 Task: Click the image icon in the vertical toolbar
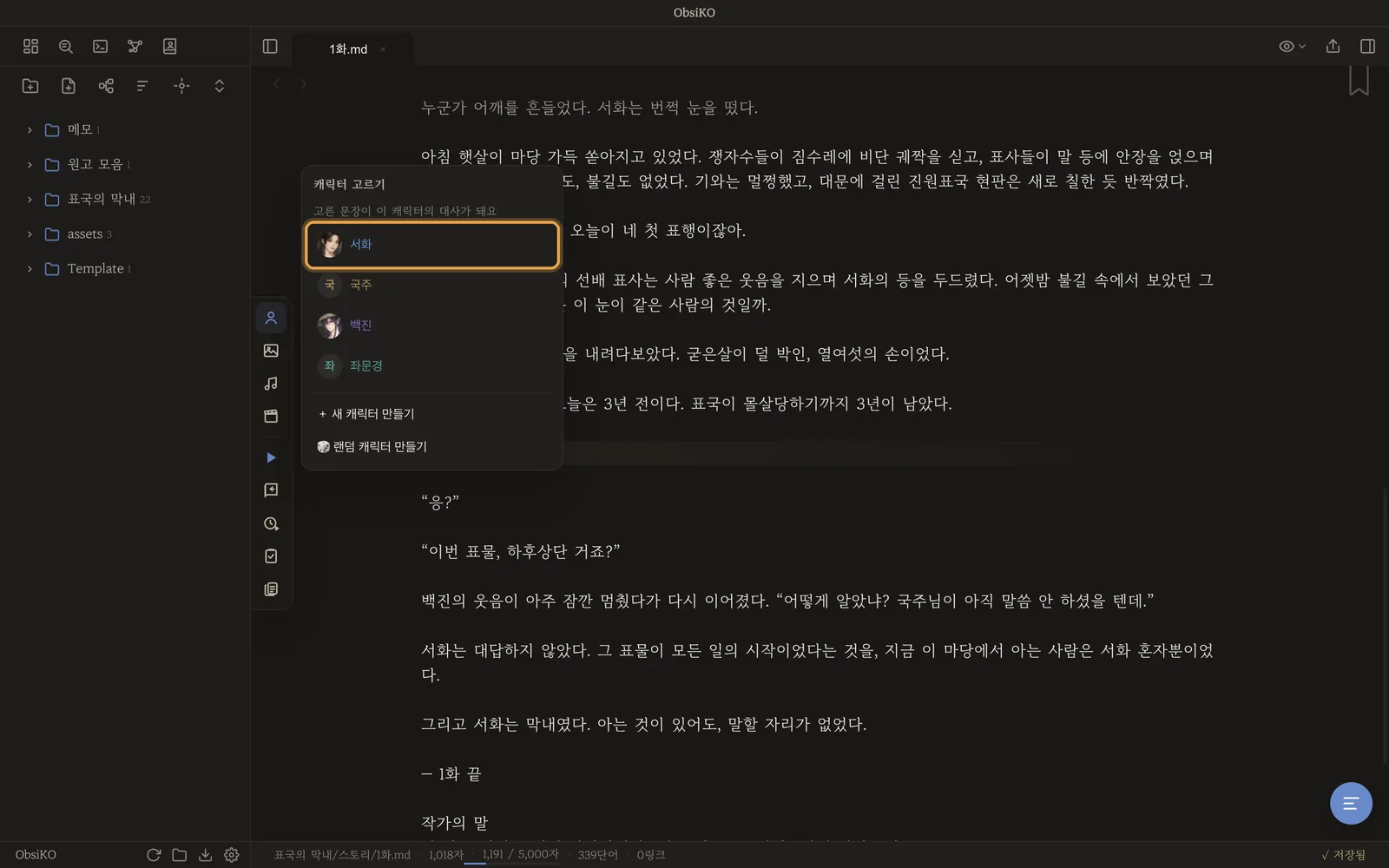coord(271,351)
